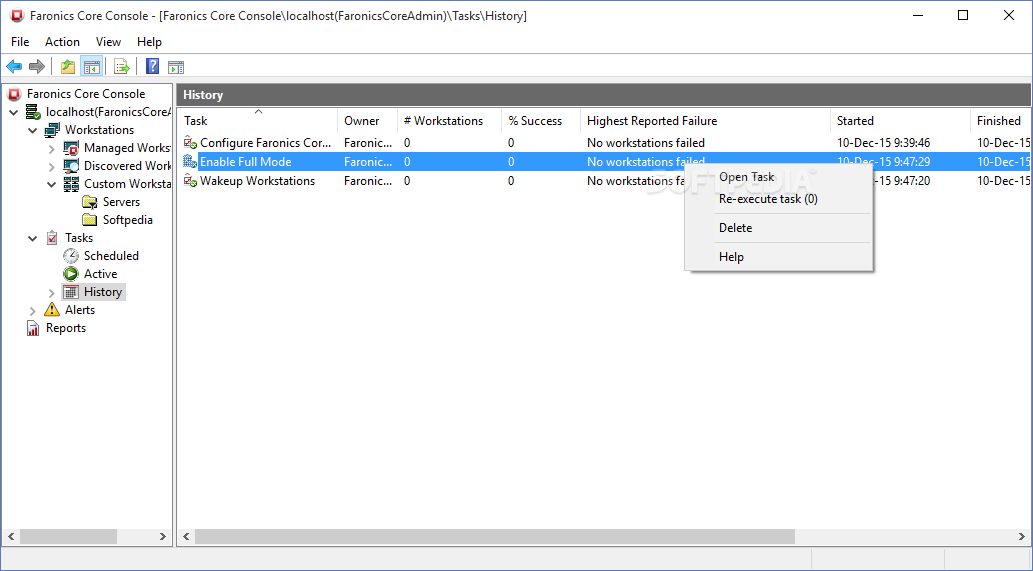Image resolution: width=1033 pixels, height=571 pixels.
Task: Open the Servers folder
Action: [x=121, y=202]
